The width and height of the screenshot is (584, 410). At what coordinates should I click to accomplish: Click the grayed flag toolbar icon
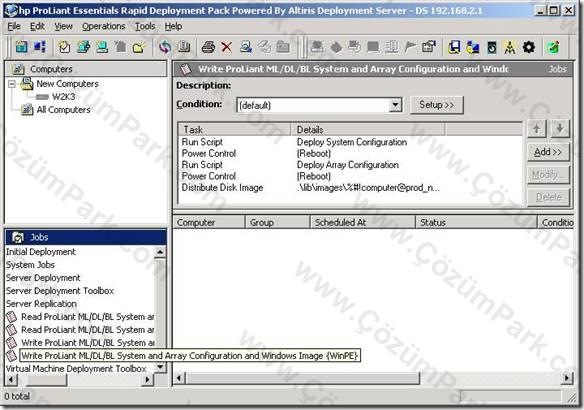410,47
